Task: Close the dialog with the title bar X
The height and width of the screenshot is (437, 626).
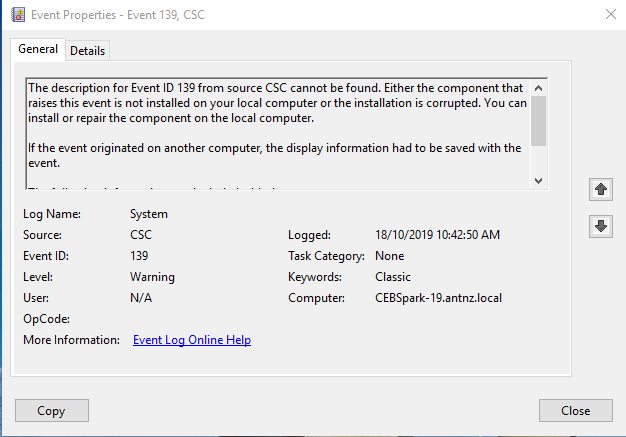Action: point(610,14)
